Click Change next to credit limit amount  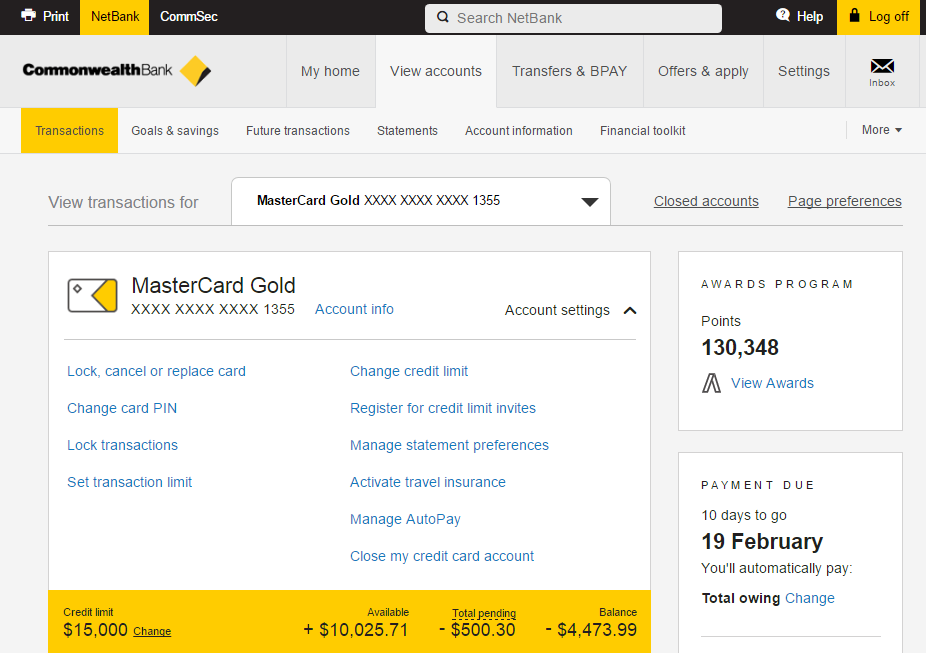click(x=152, y=632)
